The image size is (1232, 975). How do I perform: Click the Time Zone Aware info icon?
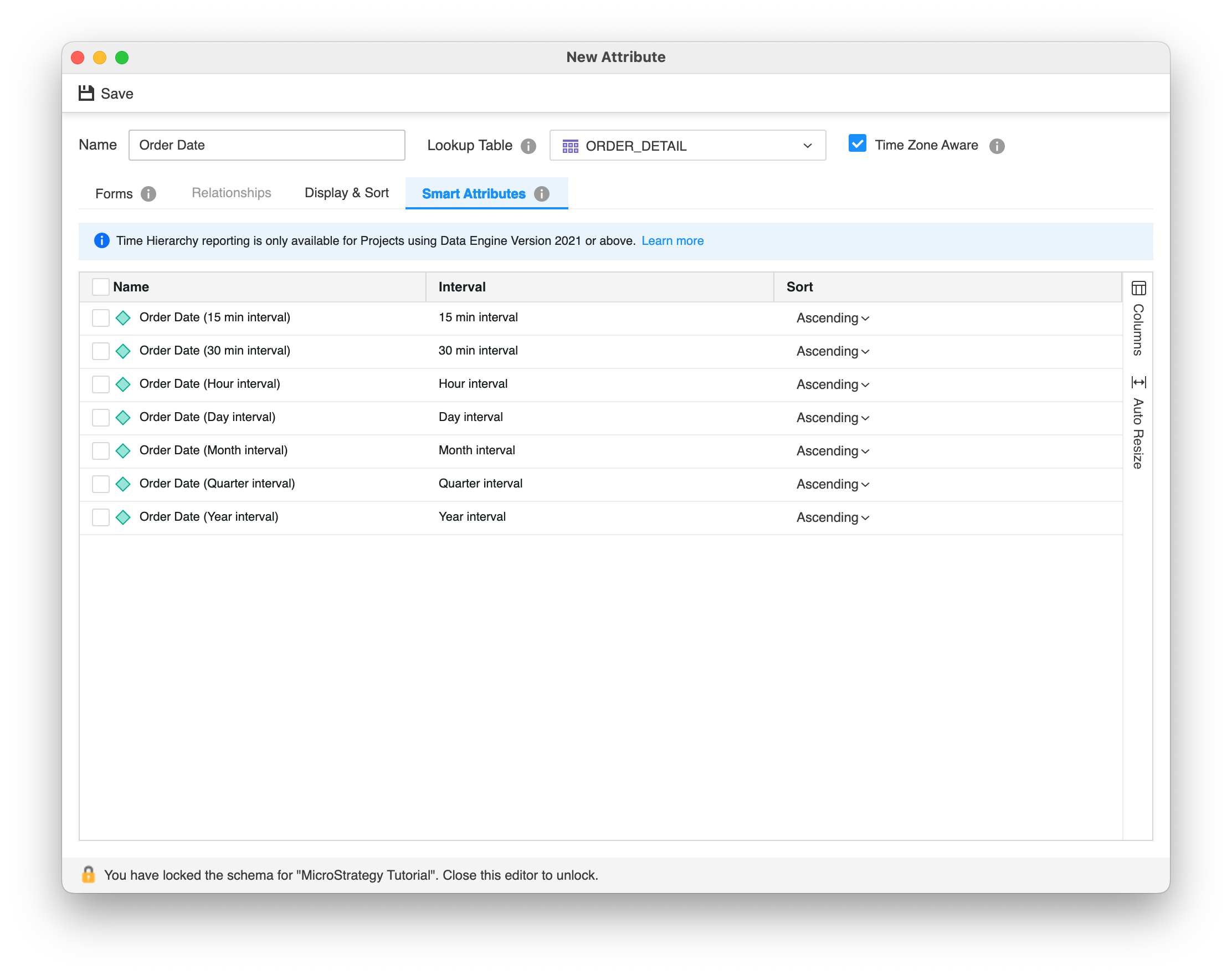pos(996,146)
